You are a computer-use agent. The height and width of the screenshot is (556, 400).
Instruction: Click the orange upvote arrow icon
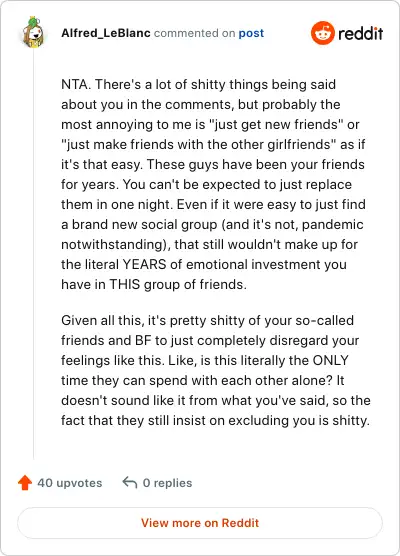click(25, 483)
